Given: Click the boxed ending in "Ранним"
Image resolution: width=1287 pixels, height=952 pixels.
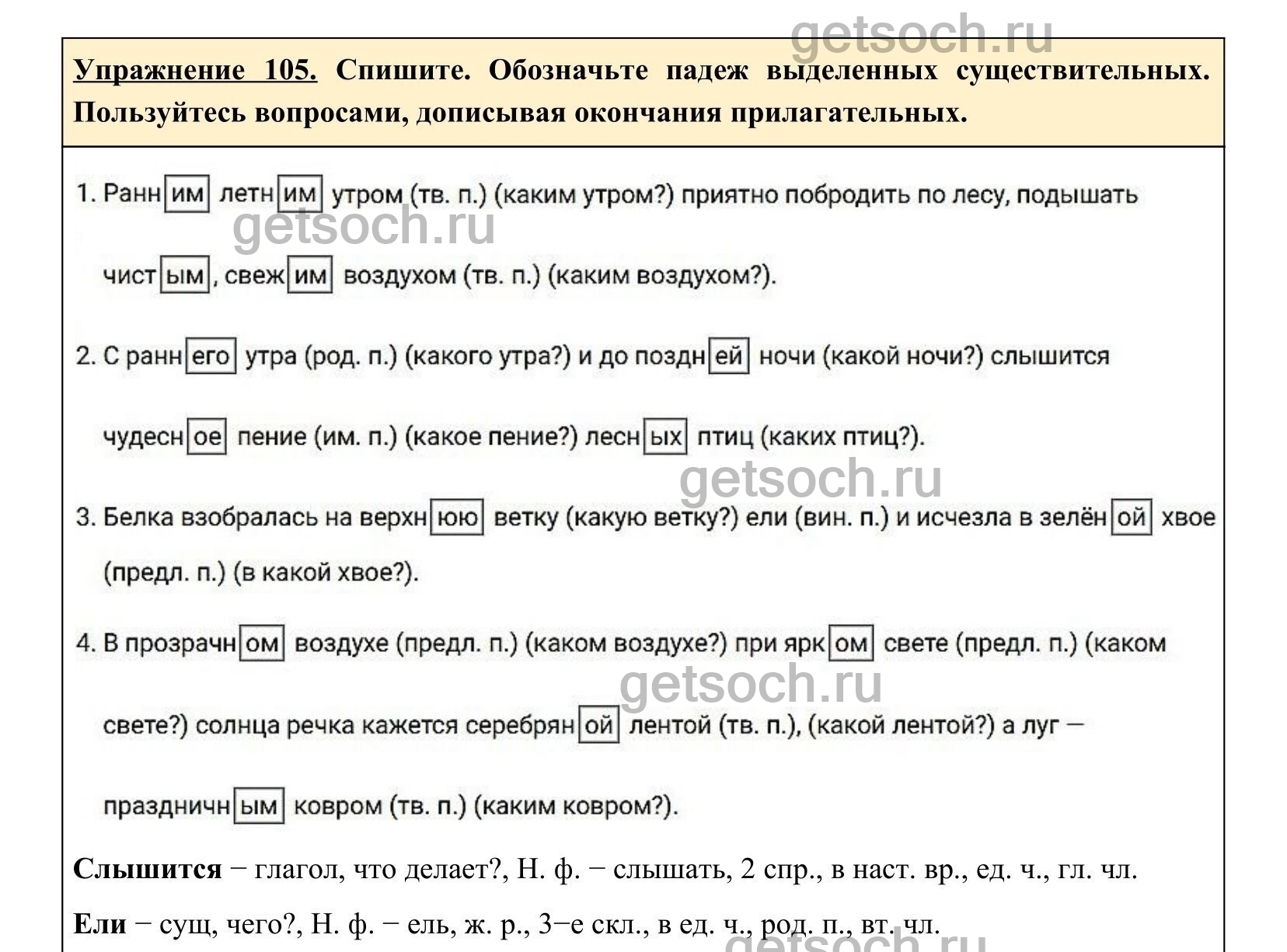Looking at the screenshot, I should [x=187, y=194].
